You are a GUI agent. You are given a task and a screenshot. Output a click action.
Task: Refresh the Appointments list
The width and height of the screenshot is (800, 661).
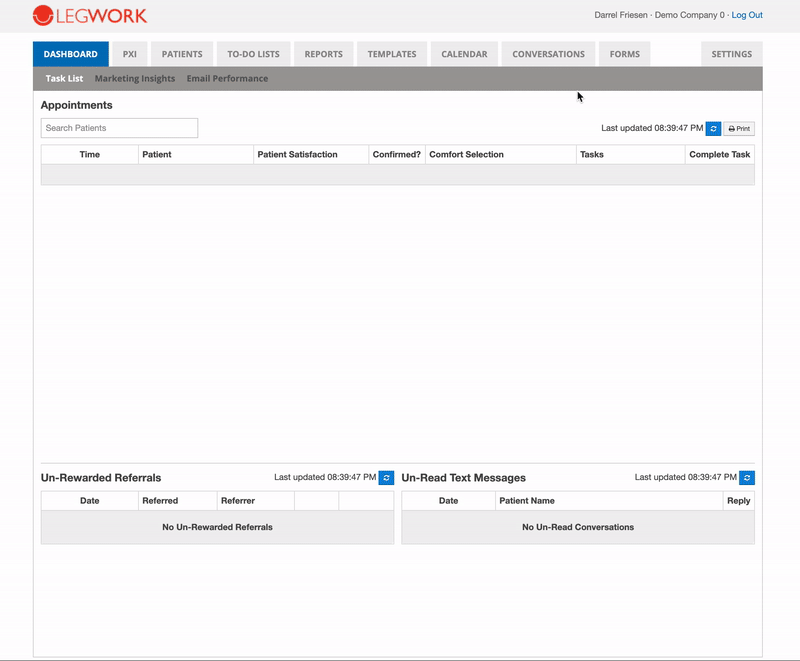click(x=713, y=129)
